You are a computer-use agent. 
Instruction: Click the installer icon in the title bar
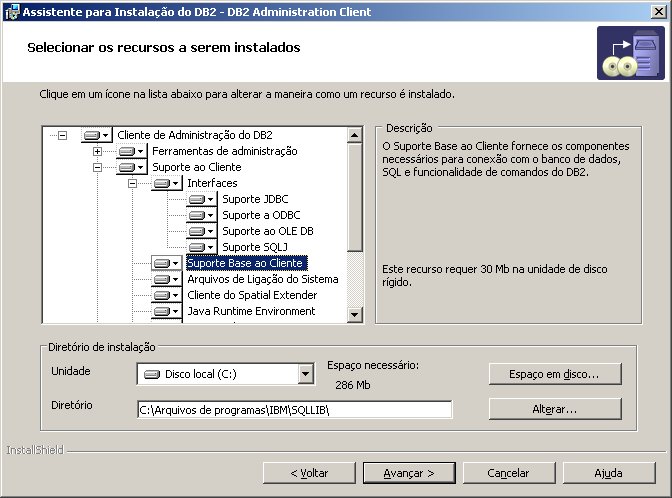pos(12,12)
